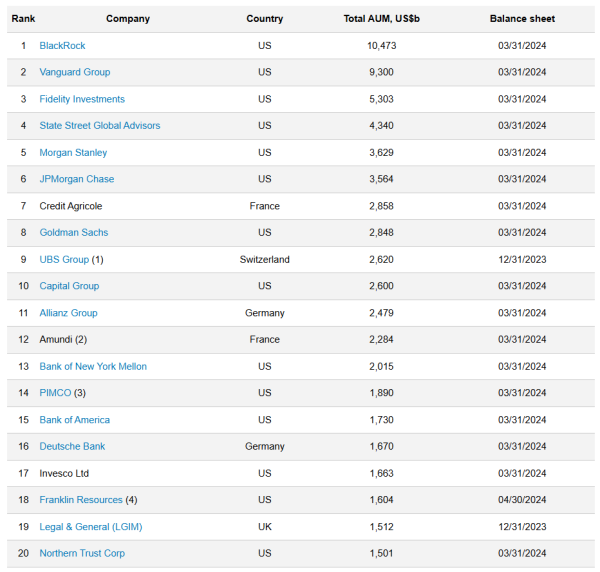The width and height of the screenshot is (600, 572).
Task: Open the Bank of America link
Action: pos(74,420)
